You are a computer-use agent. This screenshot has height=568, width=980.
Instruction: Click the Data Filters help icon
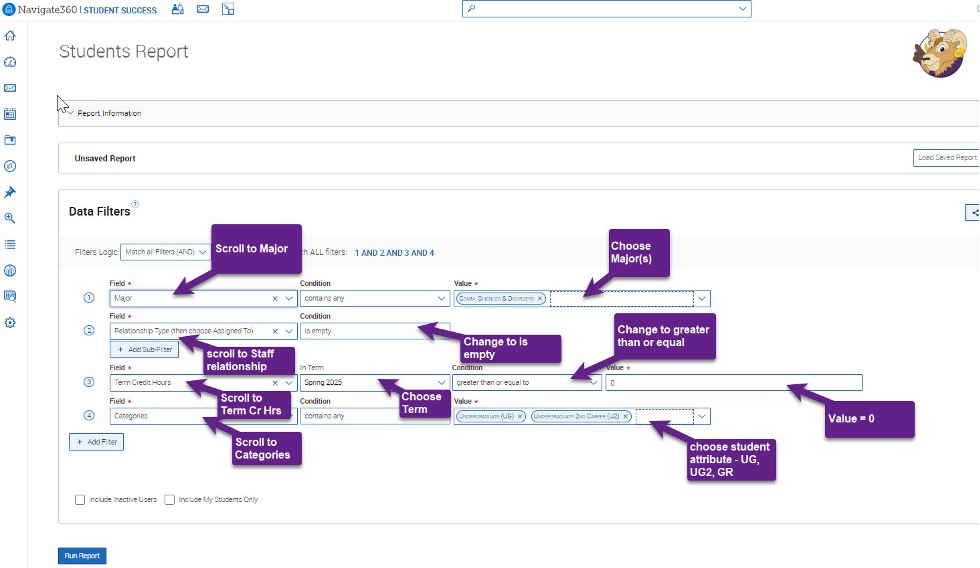coord(135,204)
